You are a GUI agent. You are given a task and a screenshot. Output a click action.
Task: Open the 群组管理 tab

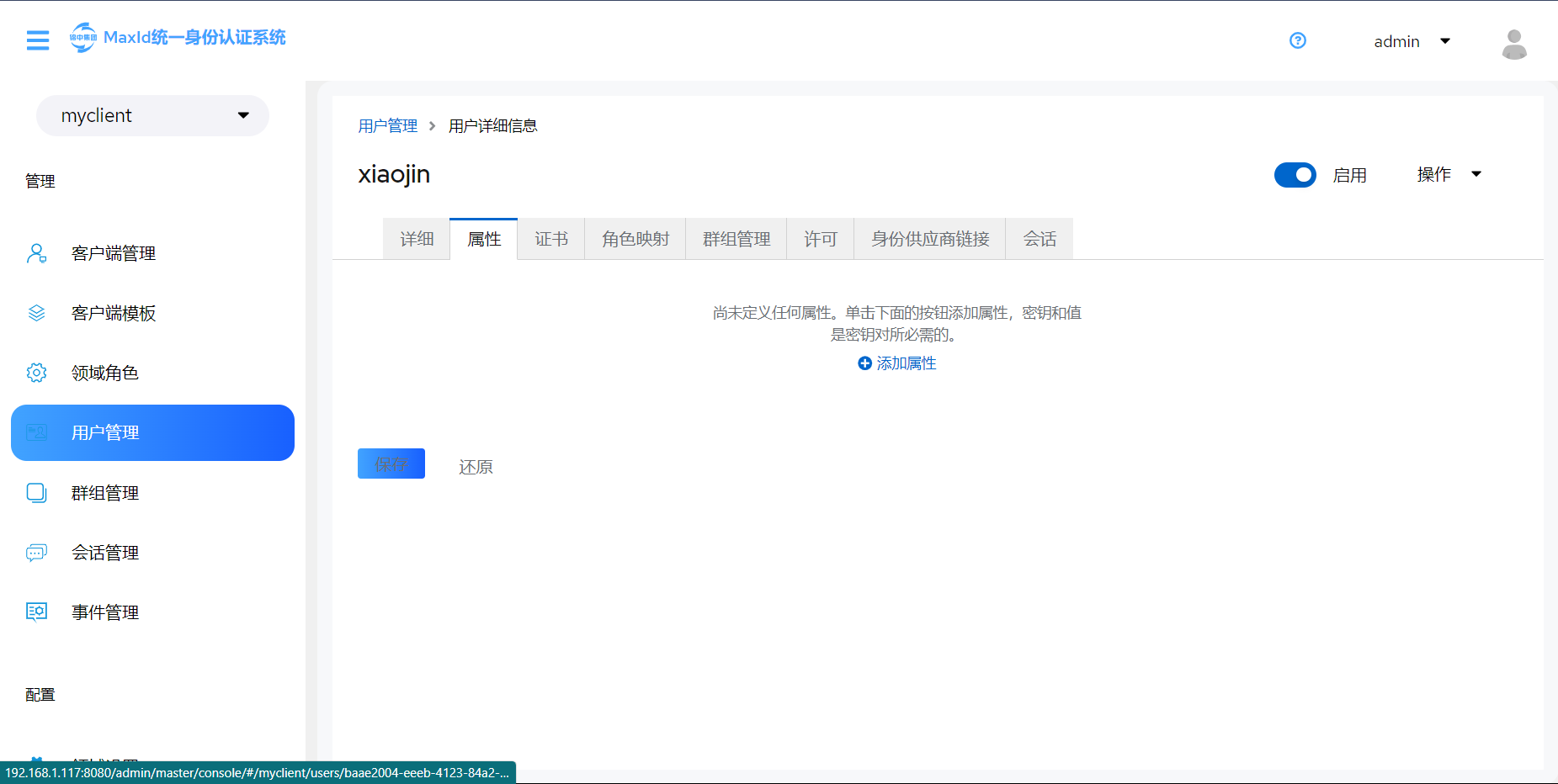tap(736, 239)
